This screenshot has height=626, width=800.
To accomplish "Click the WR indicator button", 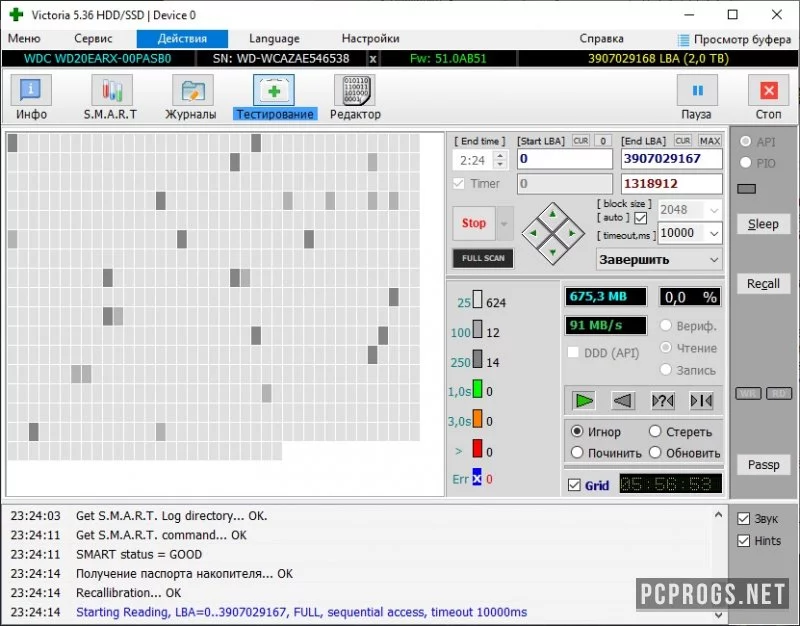I will pyautogui.click(x=748, y=393).
